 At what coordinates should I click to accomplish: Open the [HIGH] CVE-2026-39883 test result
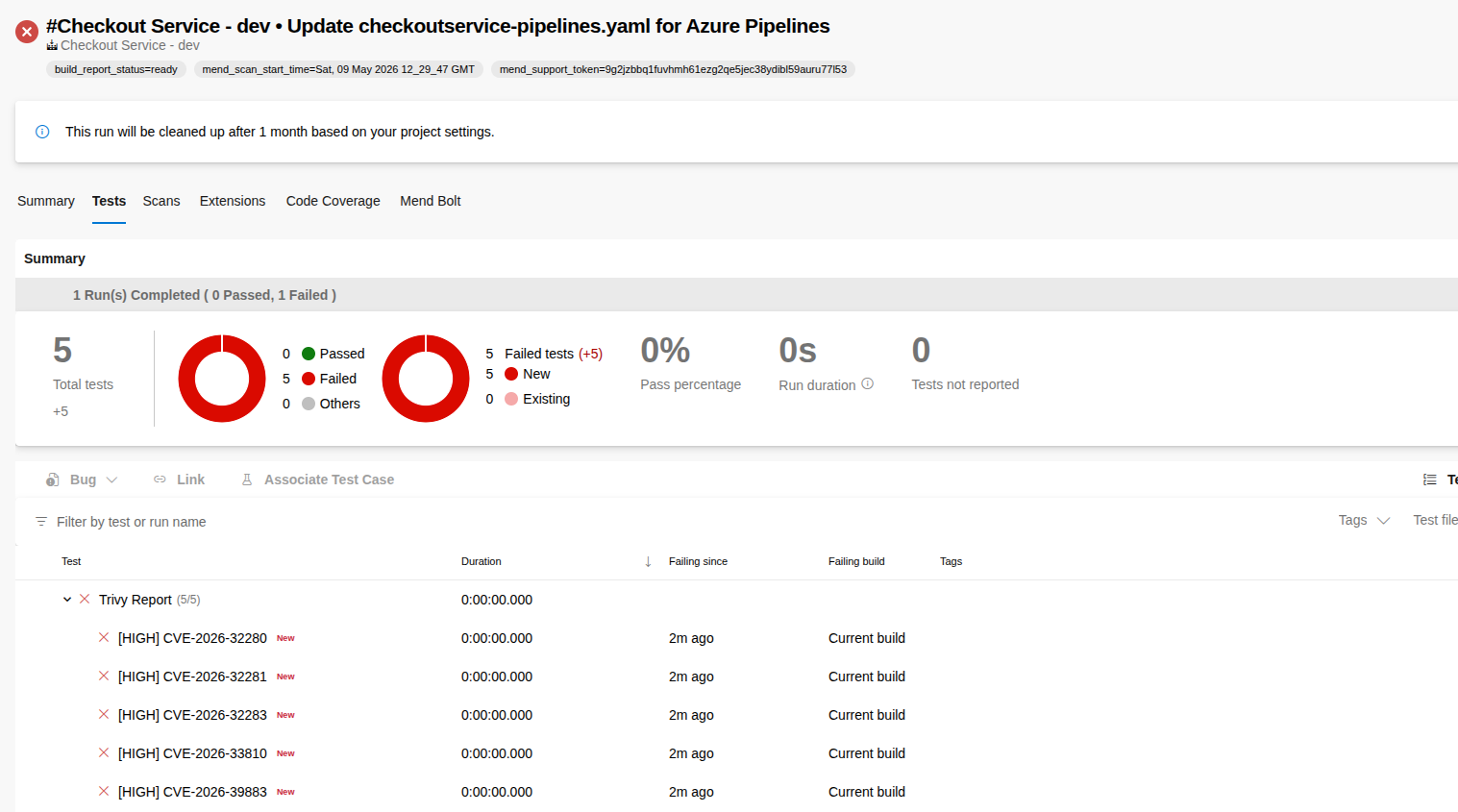(192, 792)
